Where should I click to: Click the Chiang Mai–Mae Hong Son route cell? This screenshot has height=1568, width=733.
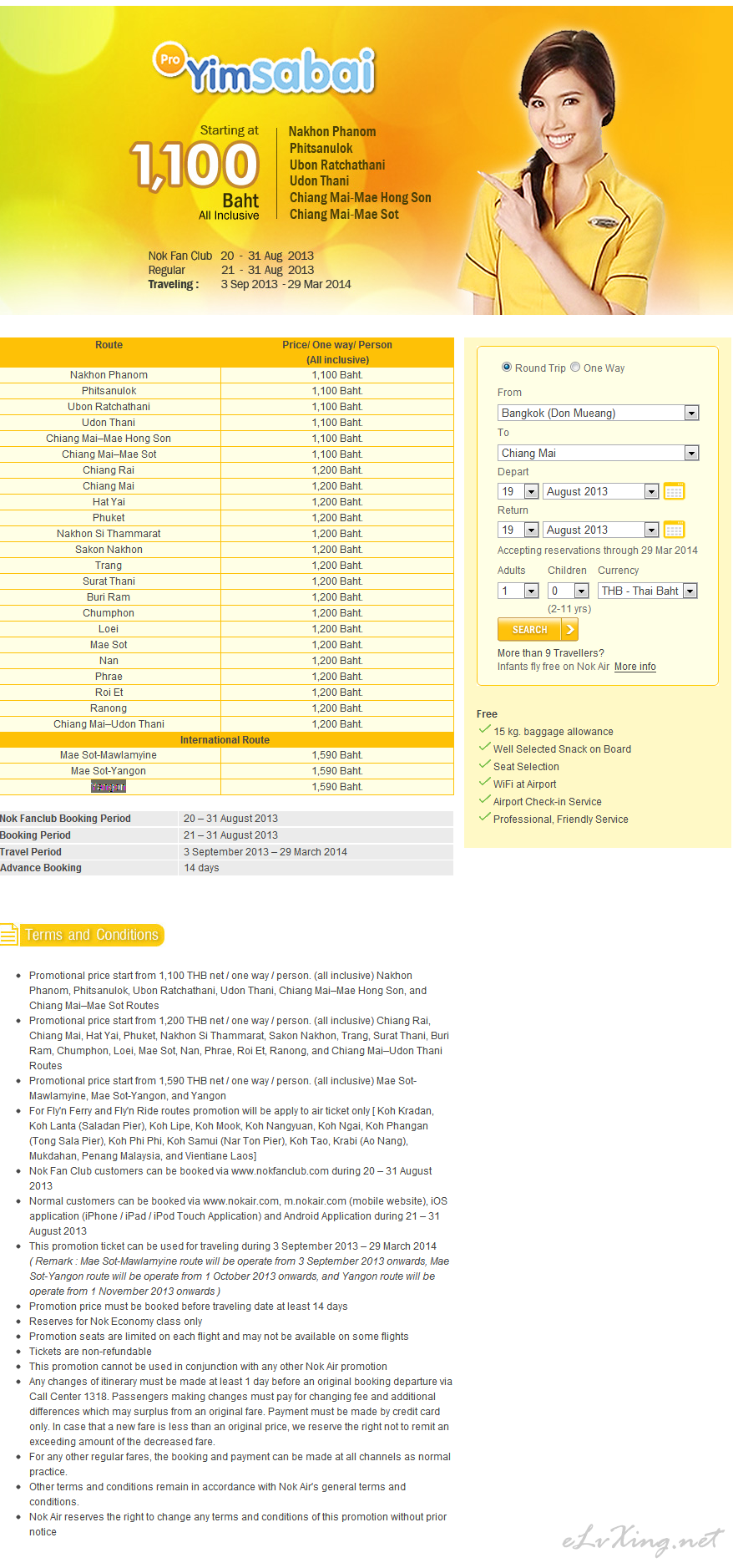[109, 439]
